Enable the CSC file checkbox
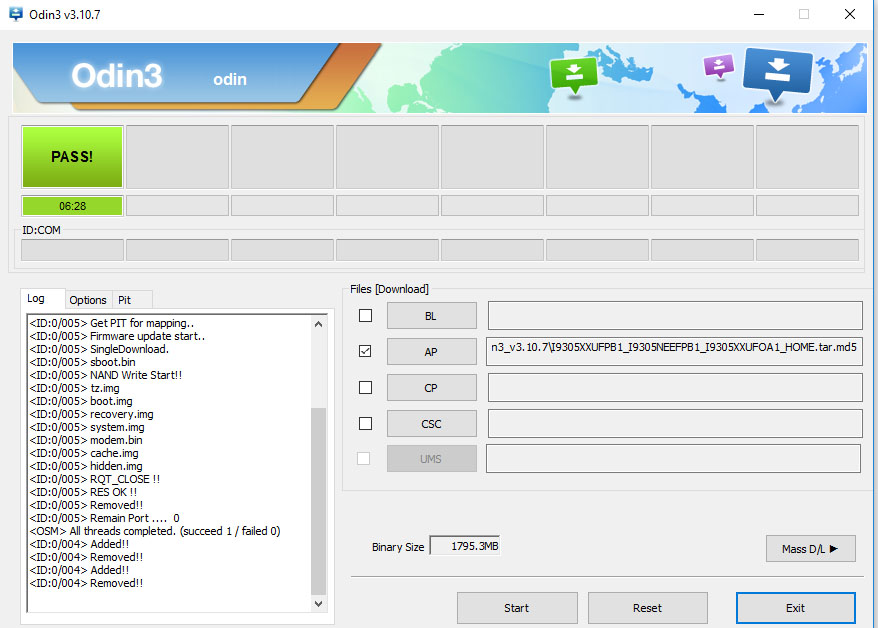Image resolution: width=878 pixels, height=628 pixels. (x=365, y=423)
